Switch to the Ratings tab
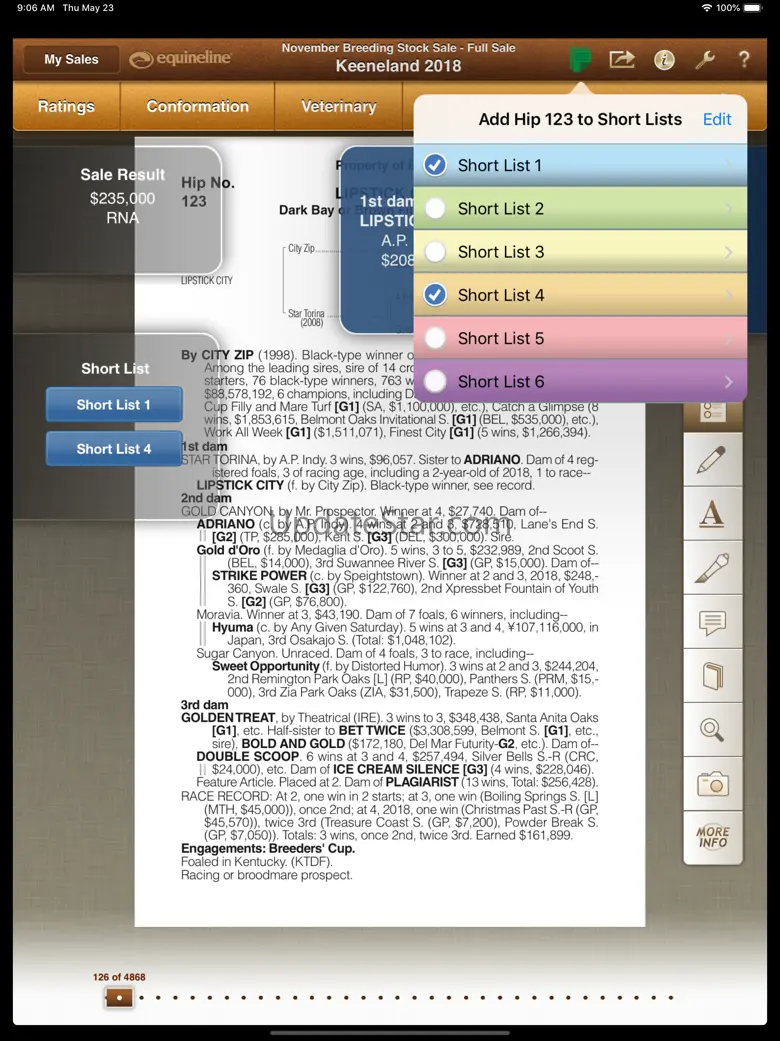This screenshot has width=780, height=1041. [x=66, y=106]
